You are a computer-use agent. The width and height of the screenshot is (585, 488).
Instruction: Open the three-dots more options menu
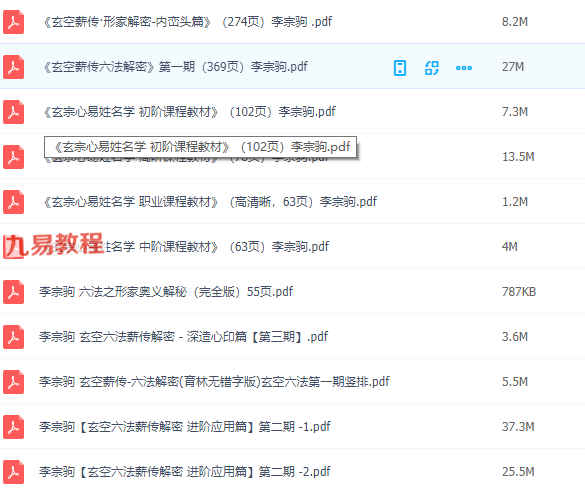[464, 68]
